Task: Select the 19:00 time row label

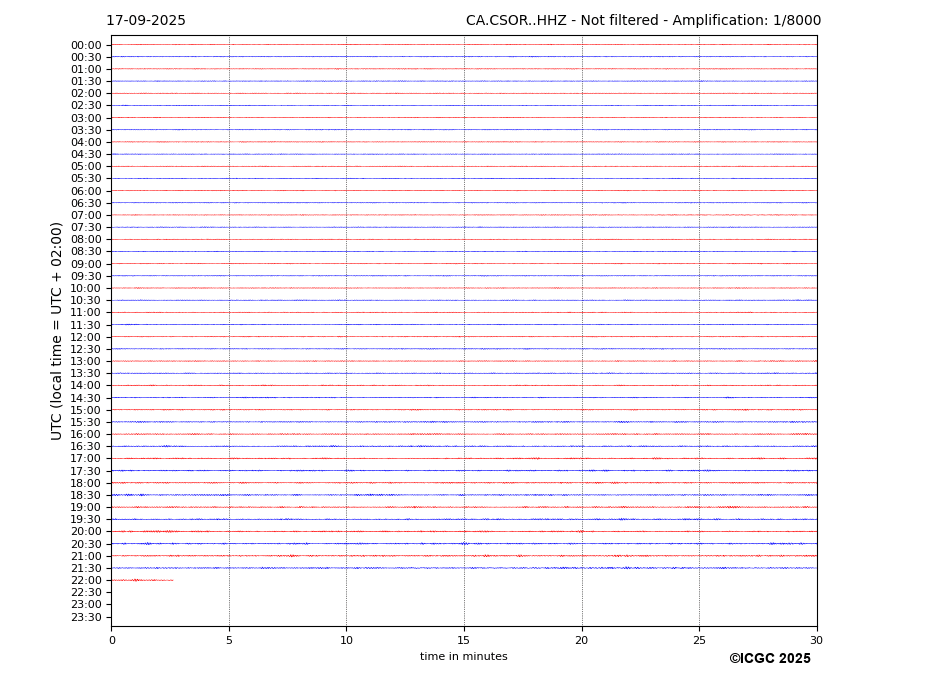Action: 86,507
